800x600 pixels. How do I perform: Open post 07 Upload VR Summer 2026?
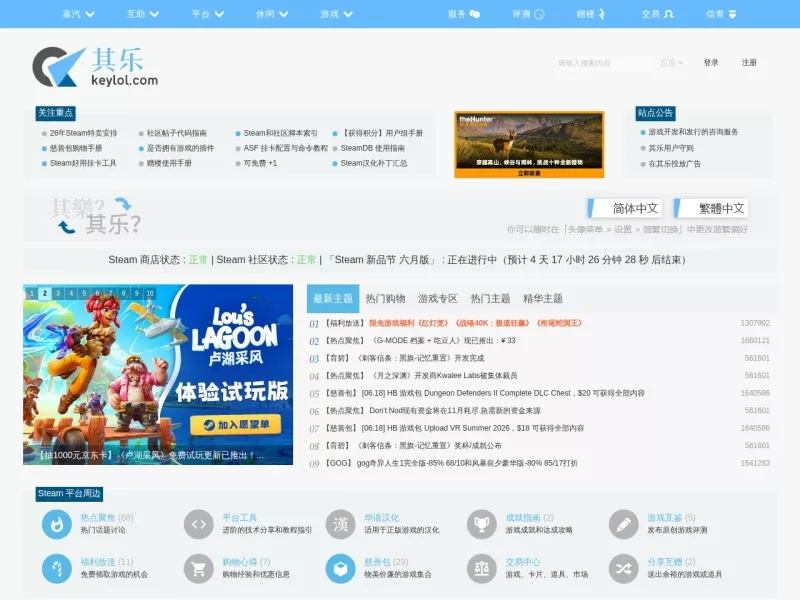(x=472, y=428)
